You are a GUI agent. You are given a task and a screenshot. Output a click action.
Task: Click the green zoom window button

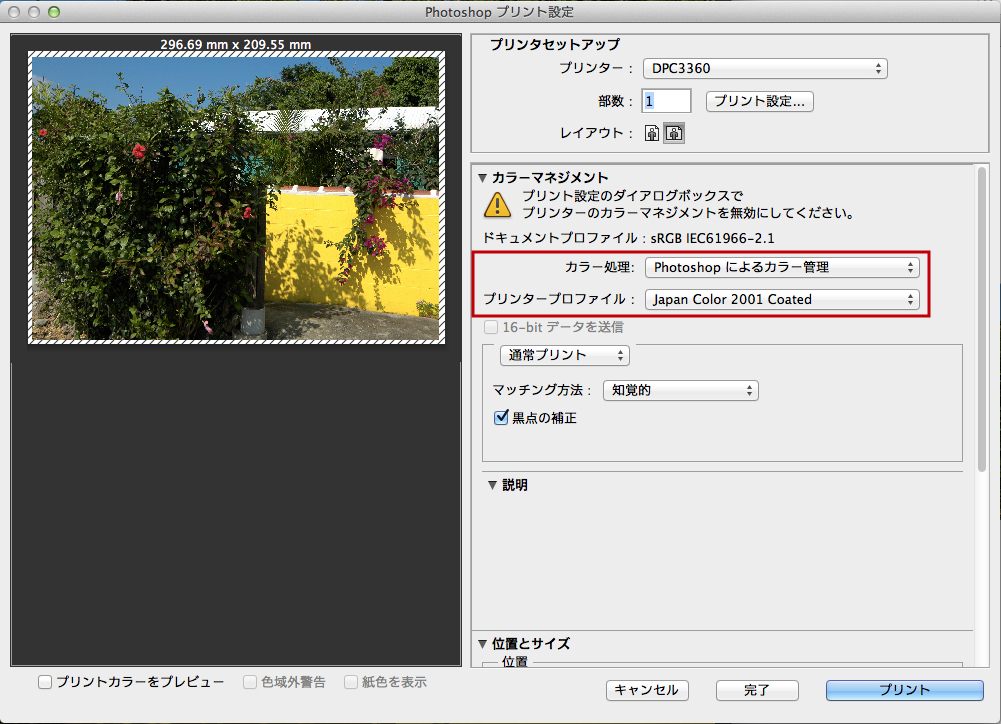54,13
